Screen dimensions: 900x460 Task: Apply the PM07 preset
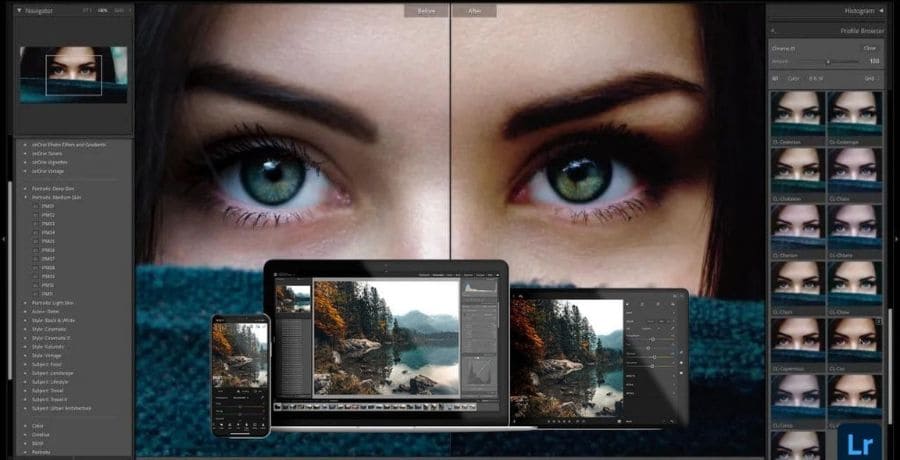coord(48,259)
